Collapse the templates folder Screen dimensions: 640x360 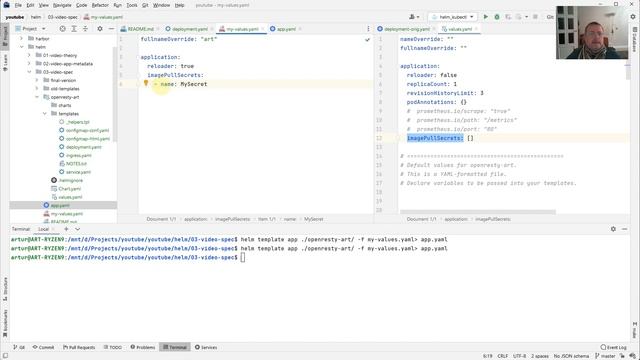click(44, 113)
